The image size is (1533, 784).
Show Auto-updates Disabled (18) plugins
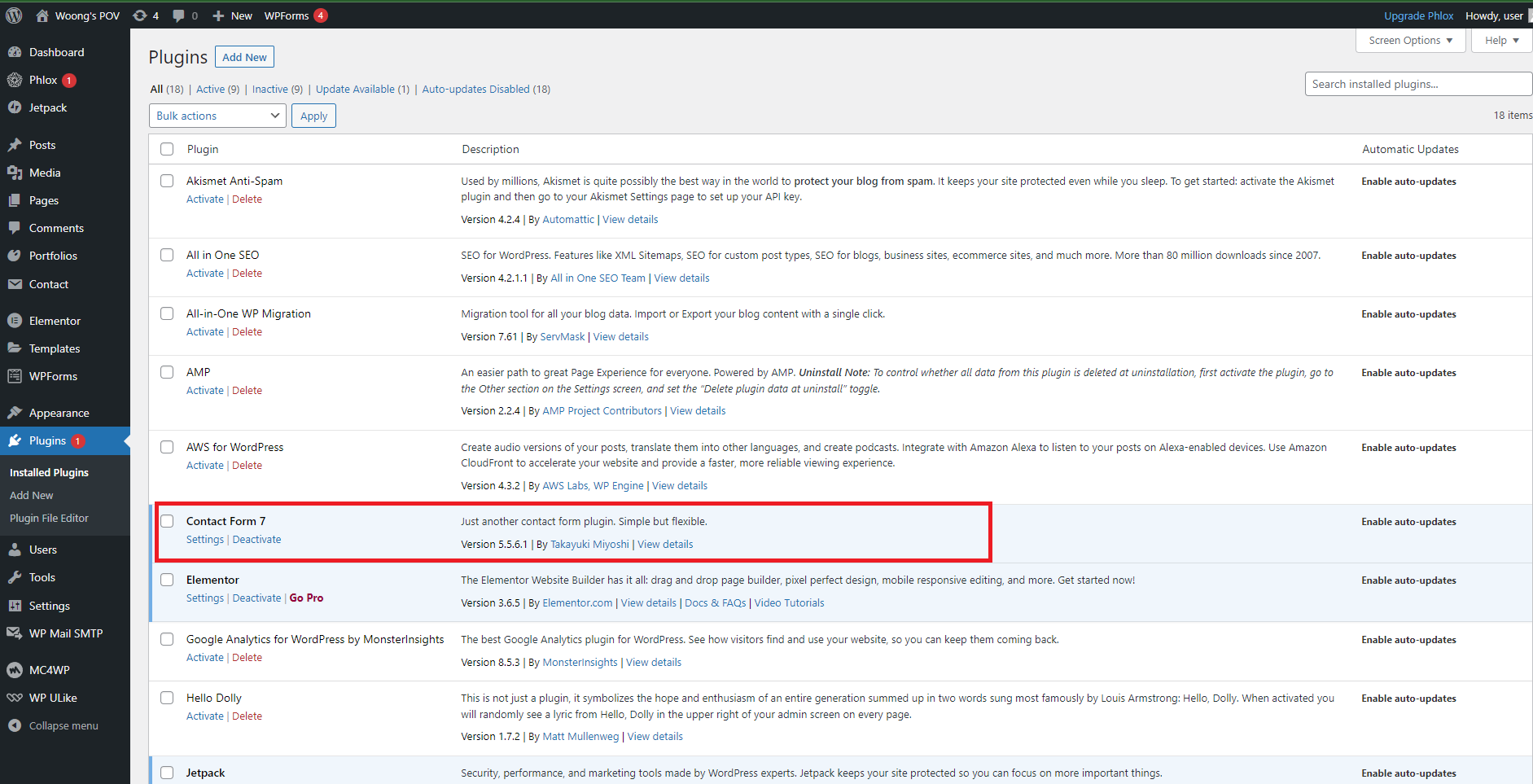(x=486, y=89)
